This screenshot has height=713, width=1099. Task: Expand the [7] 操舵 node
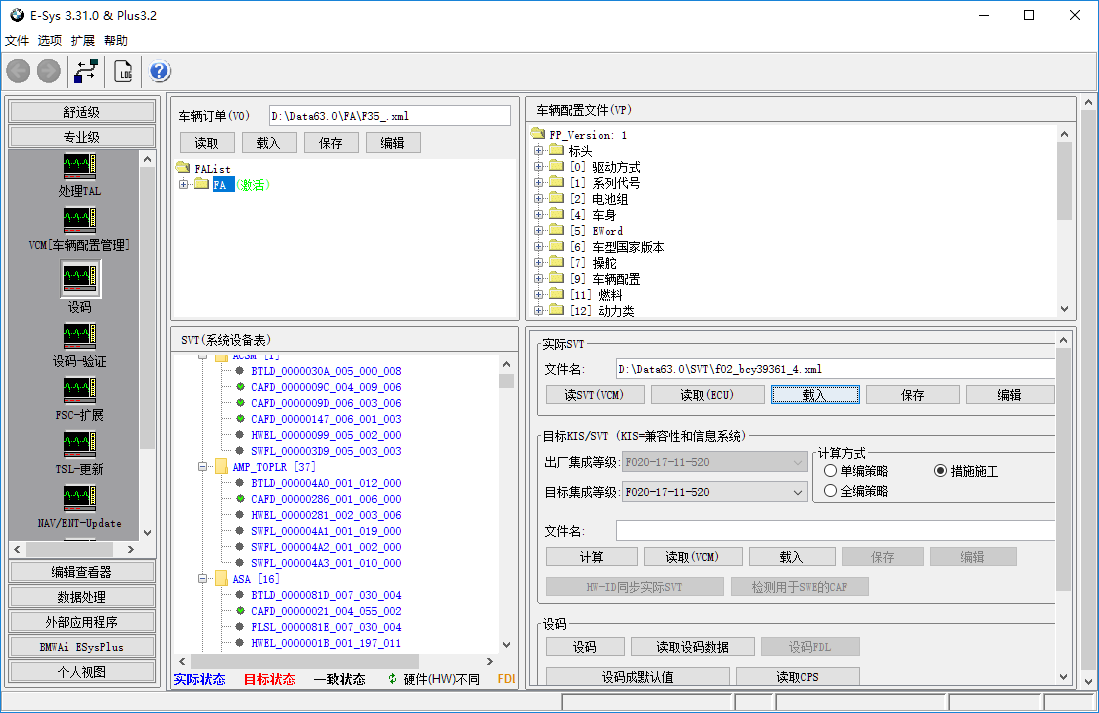(x=538, y=263)
